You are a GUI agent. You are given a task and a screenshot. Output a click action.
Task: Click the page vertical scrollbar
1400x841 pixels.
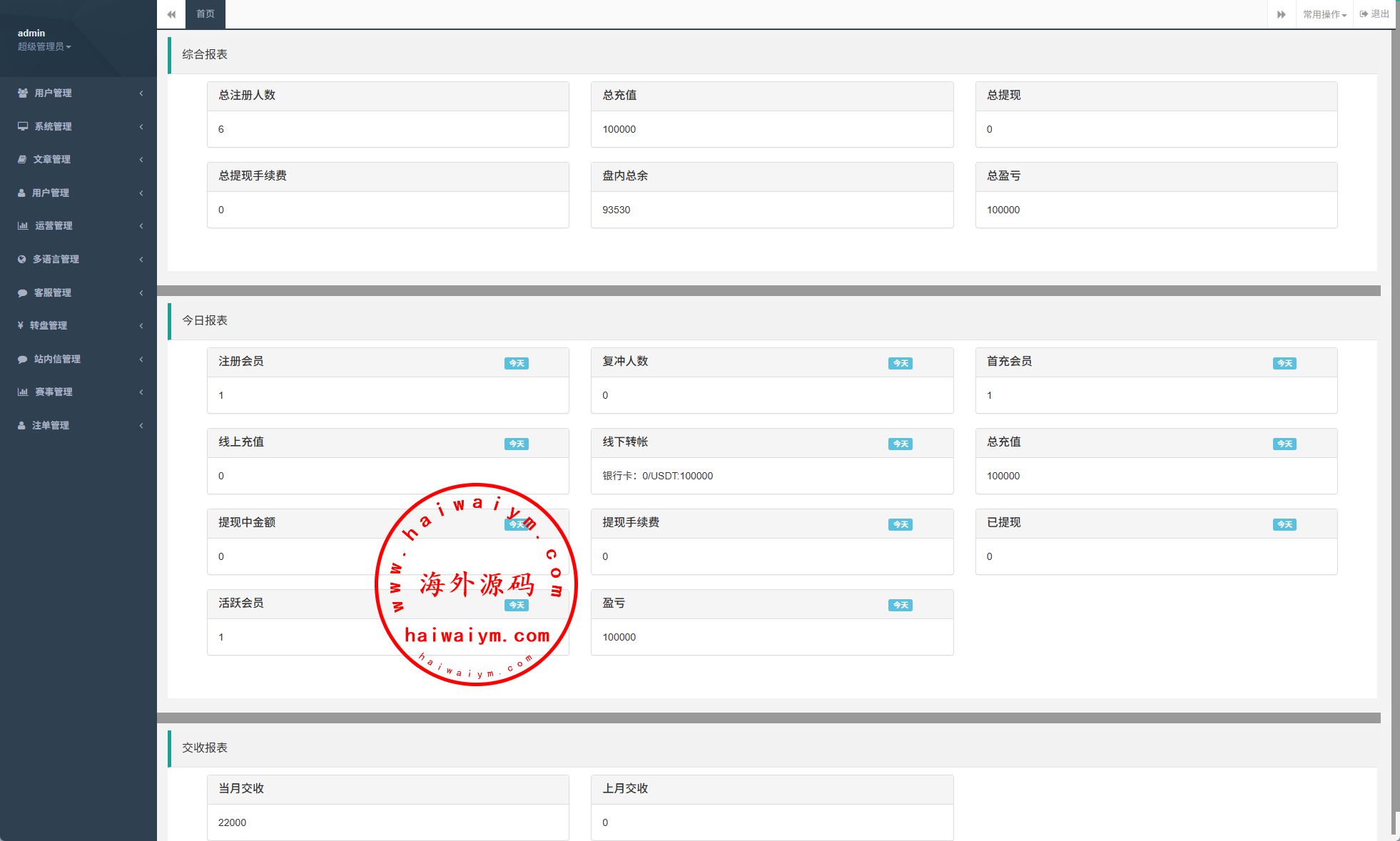pyautogui.click(x=1395, y=428)
